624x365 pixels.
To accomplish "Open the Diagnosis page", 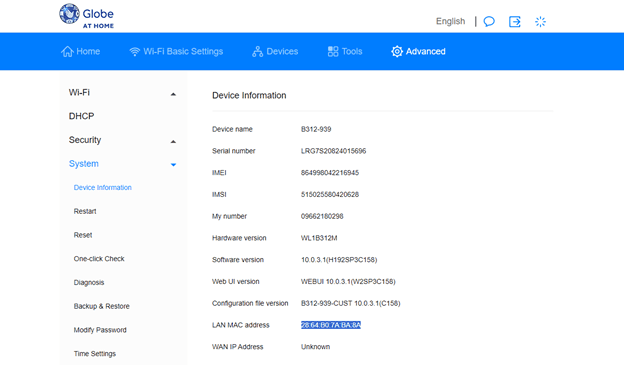I will point(89,283).
